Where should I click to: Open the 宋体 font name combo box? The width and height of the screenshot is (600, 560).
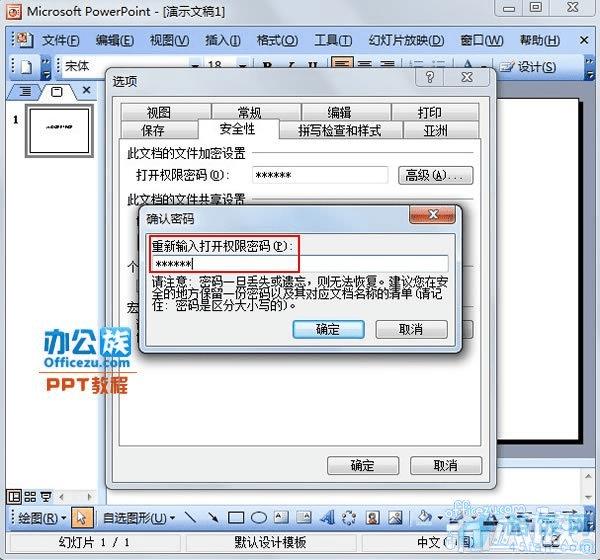pos(131,66)
